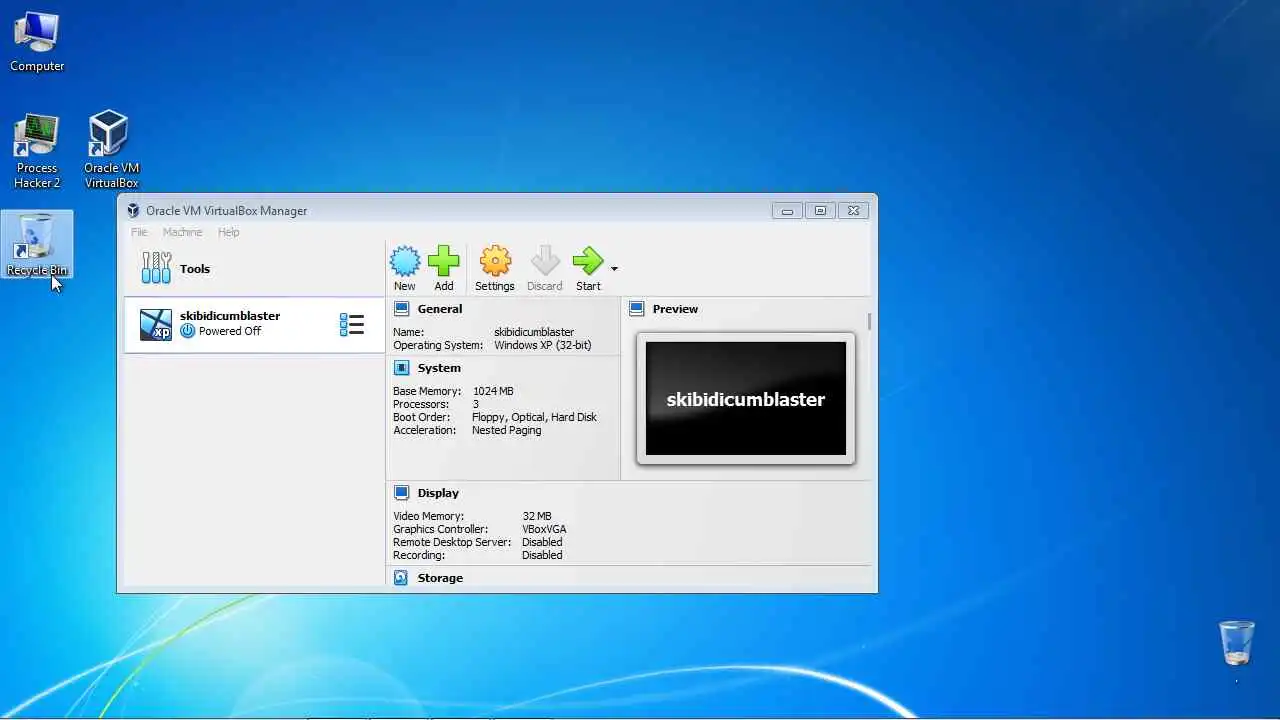Start the VM with green arrow
The height and width of the screenshot is (720, 1280).
588,262
